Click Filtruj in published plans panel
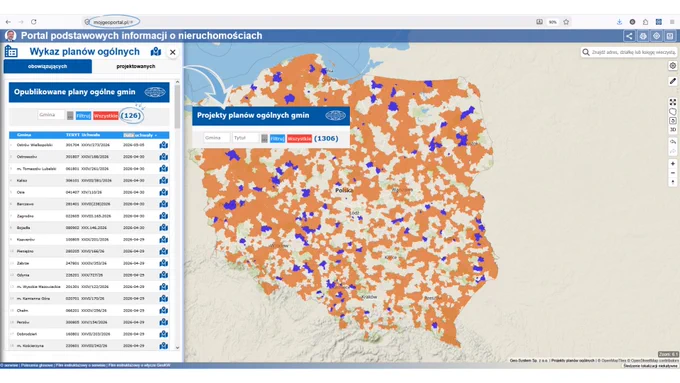The width and height of the screenshot is (680, 383). pyautogui.click(x=83, y=116)
